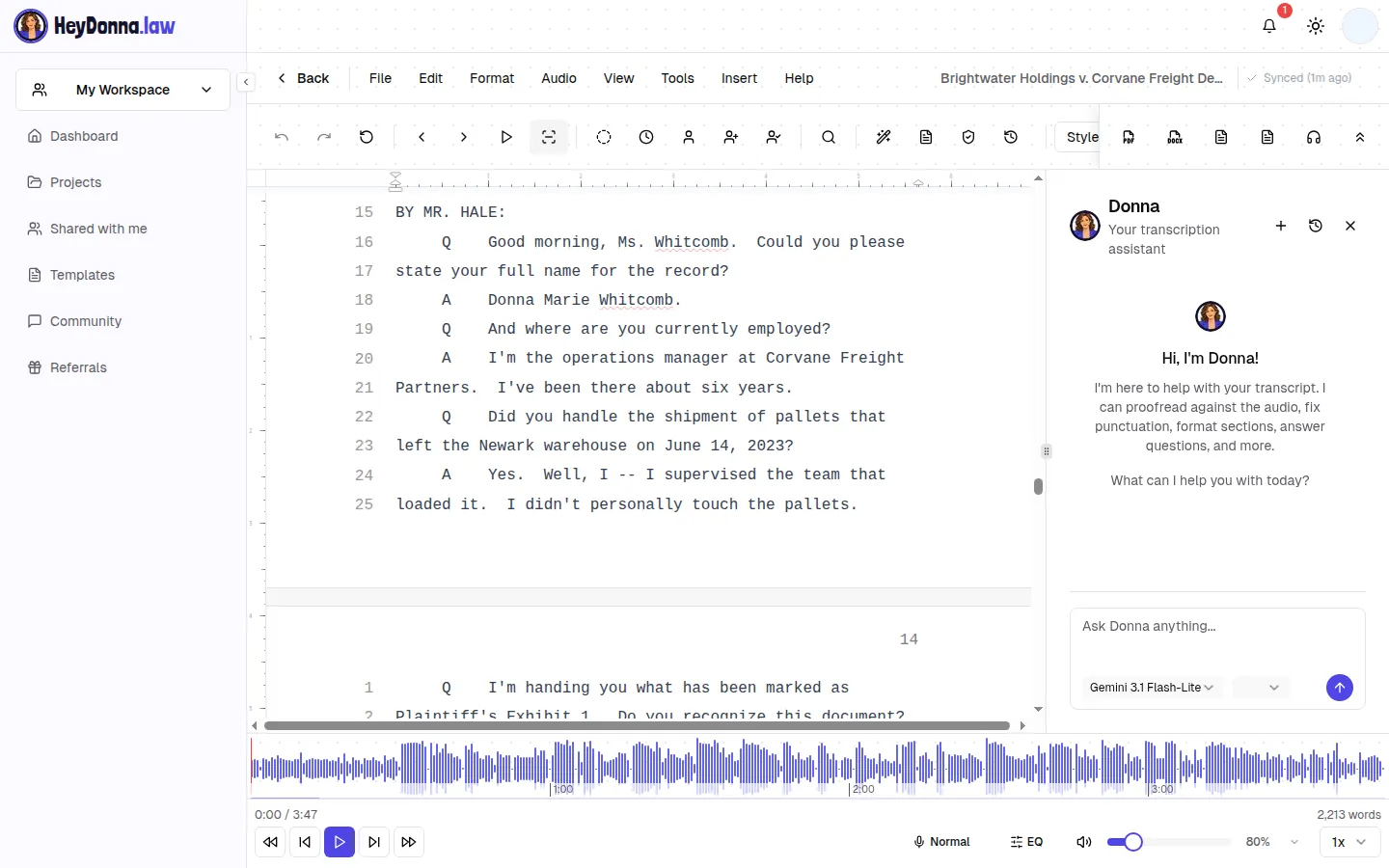Open the 1x playback speed dropdown

1349,842
